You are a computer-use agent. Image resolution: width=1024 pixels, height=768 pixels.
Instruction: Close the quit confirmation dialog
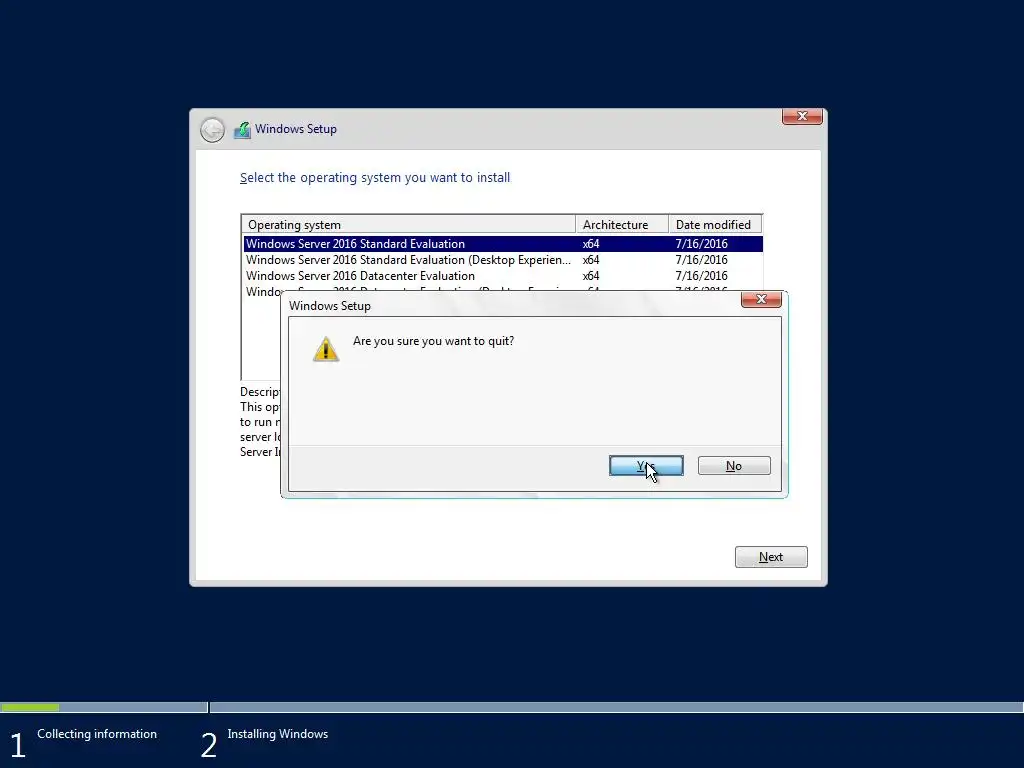point(761,299)
